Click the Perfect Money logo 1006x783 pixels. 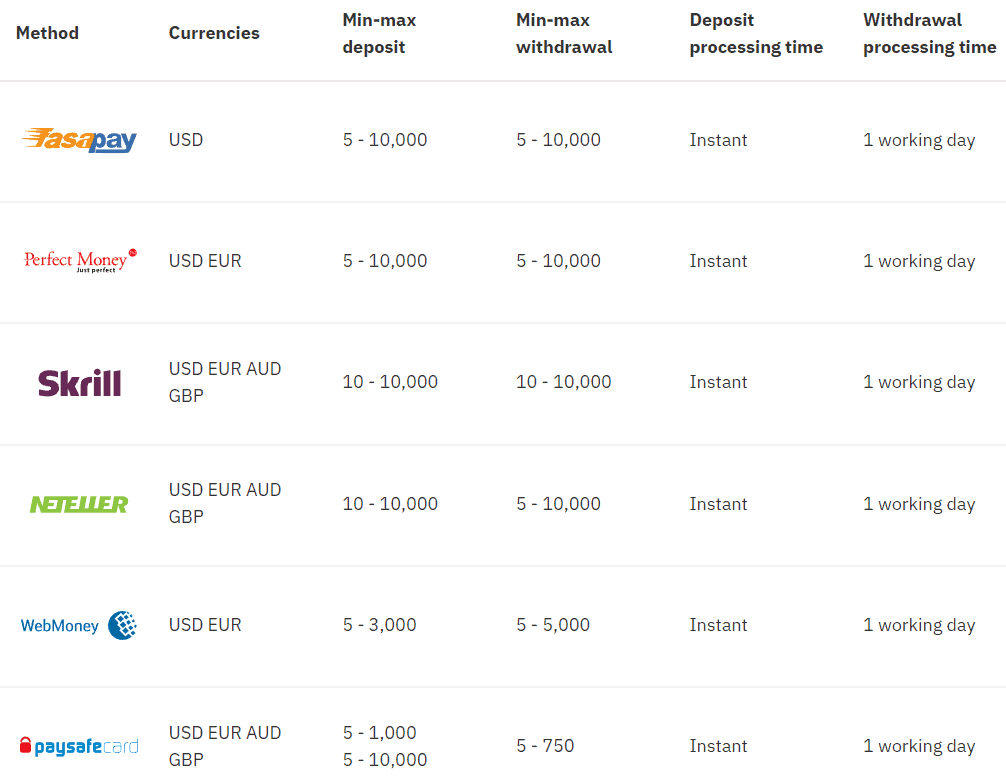[80, 261]
